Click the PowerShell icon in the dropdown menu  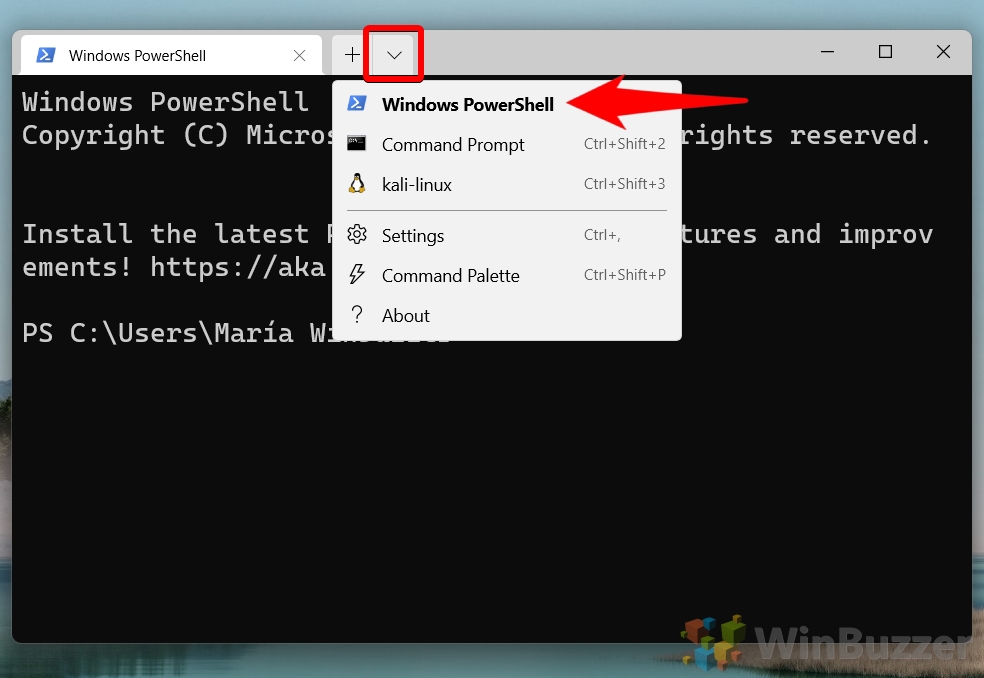tap(357, 104)
